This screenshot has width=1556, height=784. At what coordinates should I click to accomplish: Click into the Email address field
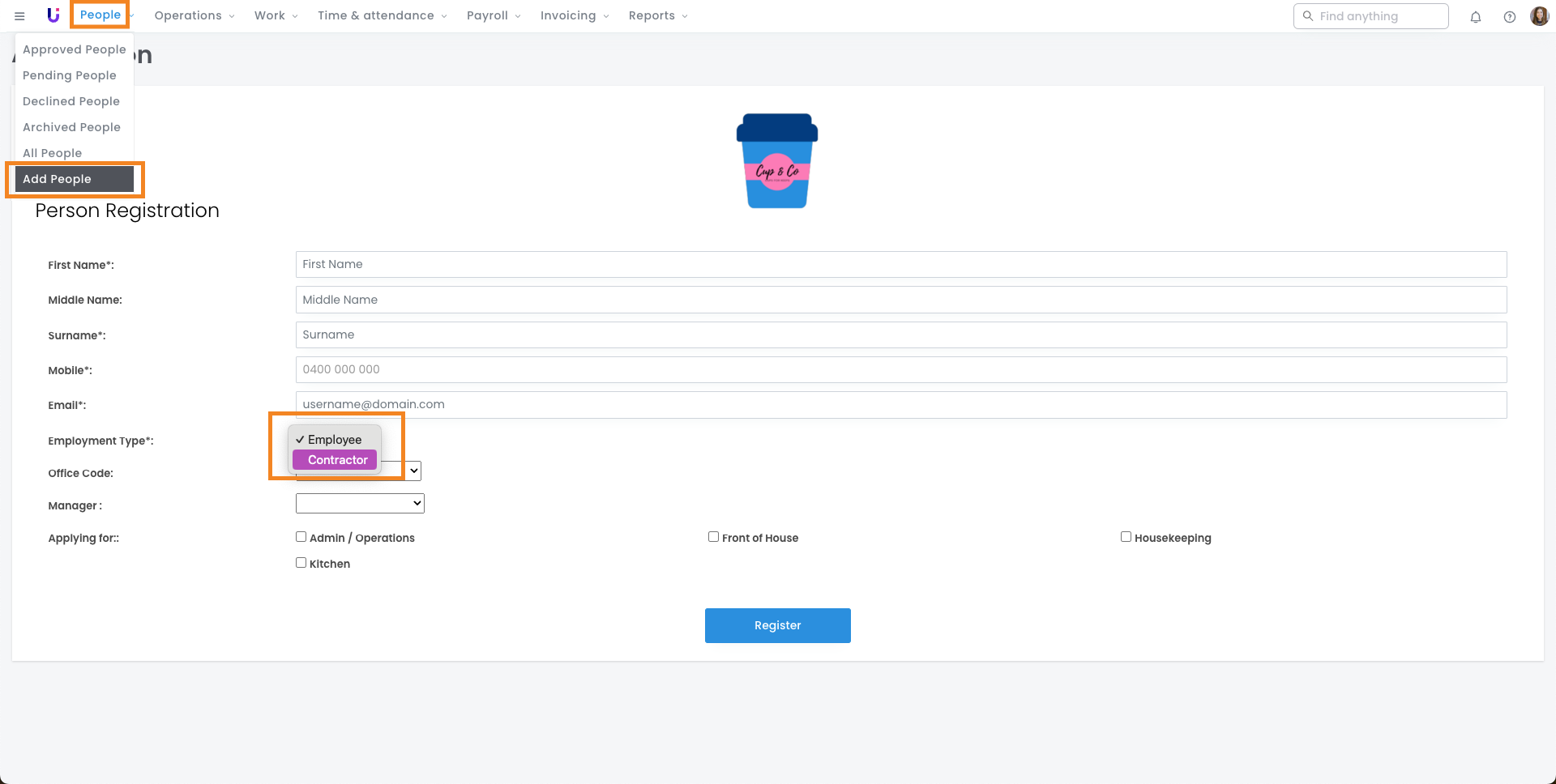coord(900,405)
